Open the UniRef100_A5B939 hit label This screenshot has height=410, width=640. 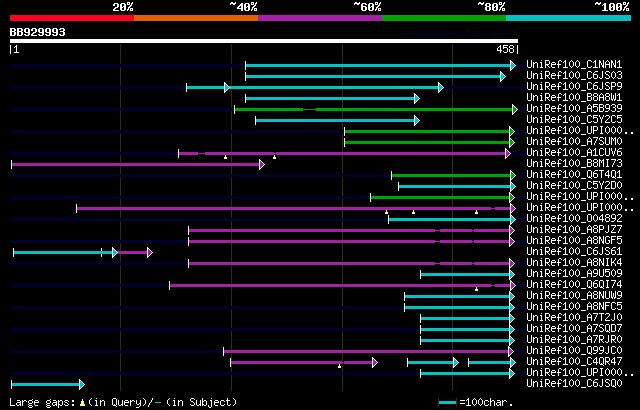coord(574,109)
